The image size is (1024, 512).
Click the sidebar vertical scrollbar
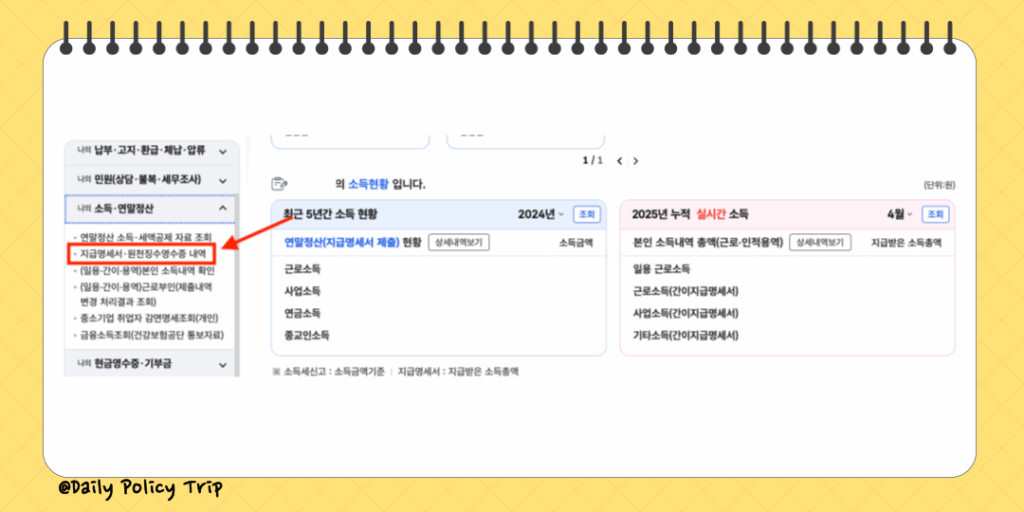click(237, 285)
